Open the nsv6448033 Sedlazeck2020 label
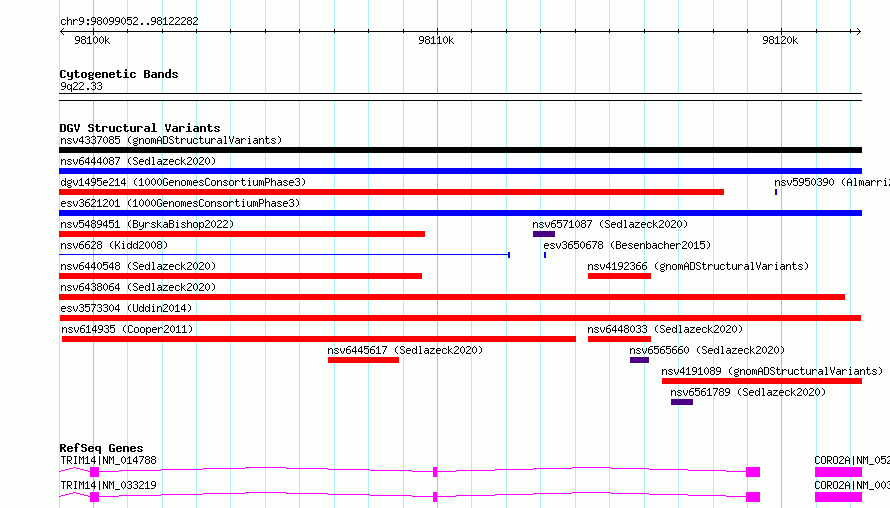The image size is (890, 508). pos(665,329)
